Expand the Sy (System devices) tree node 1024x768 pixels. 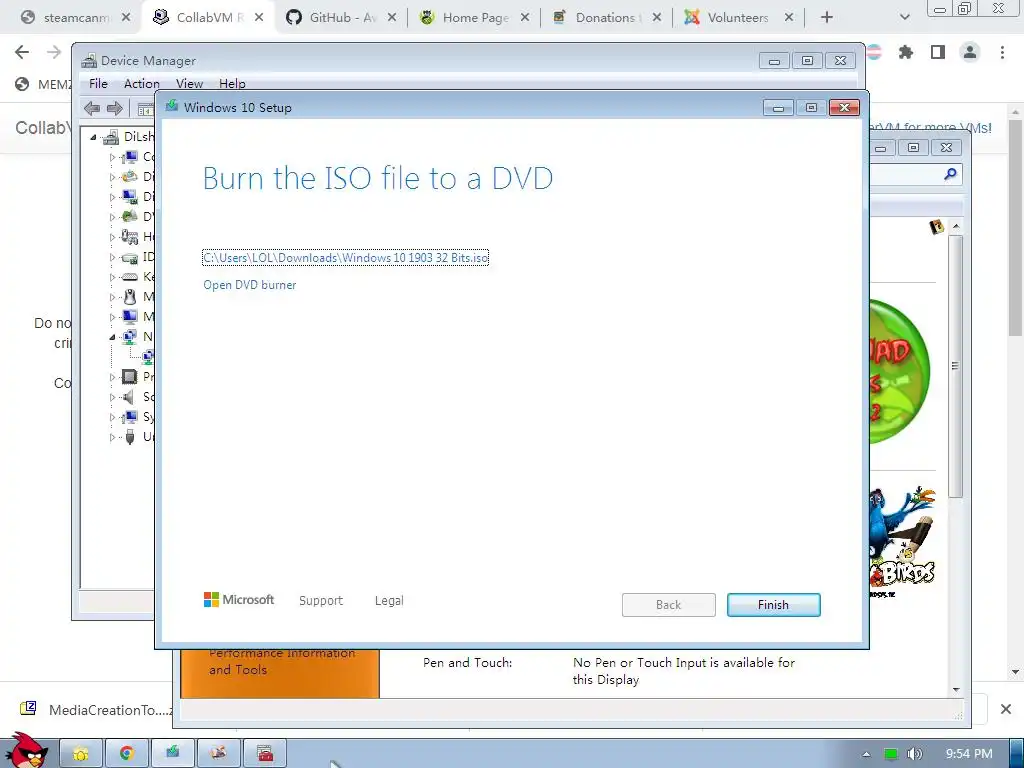112,417
